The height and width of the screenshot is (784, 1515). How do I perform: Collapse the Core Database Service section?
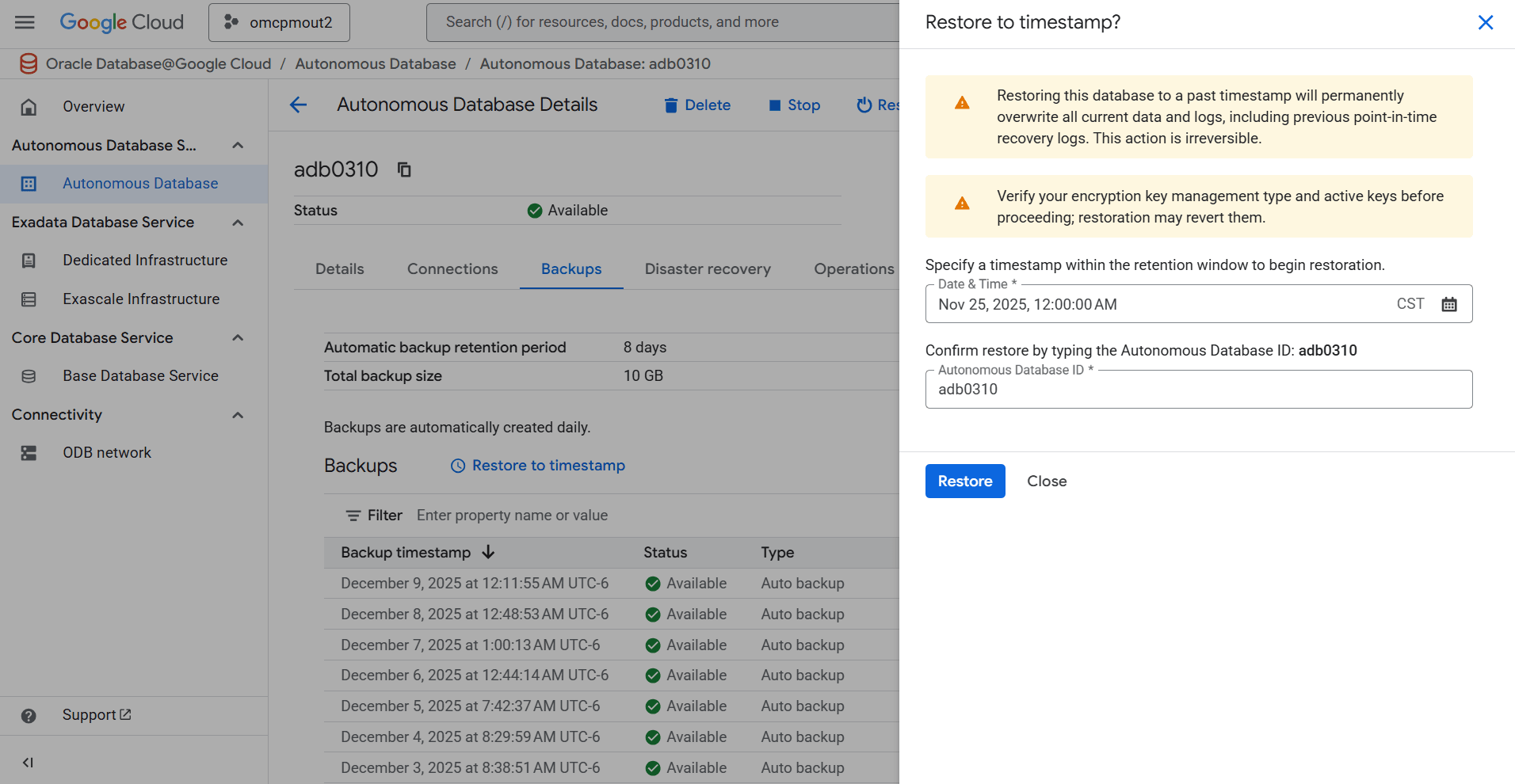click(x=237, y=337)
